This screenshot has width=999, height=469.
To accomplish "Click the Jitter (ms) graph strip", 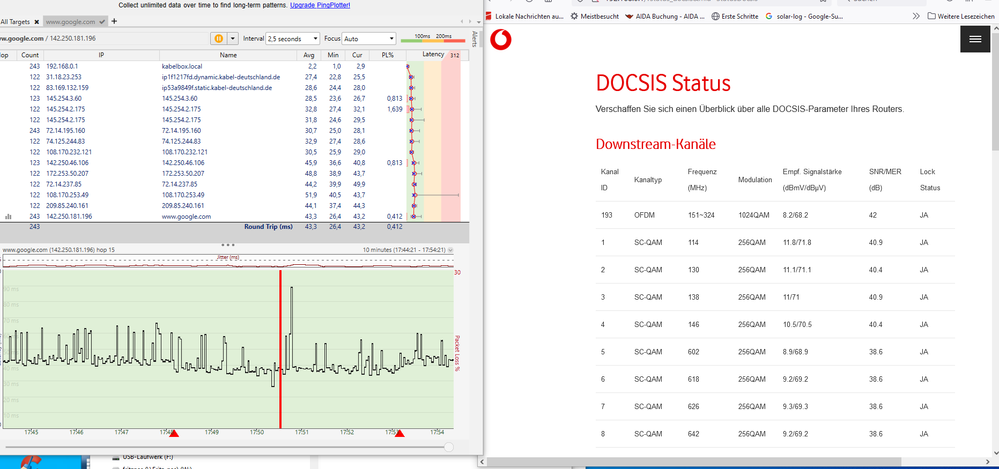I will pyautogui.click(x=228, y=262).
